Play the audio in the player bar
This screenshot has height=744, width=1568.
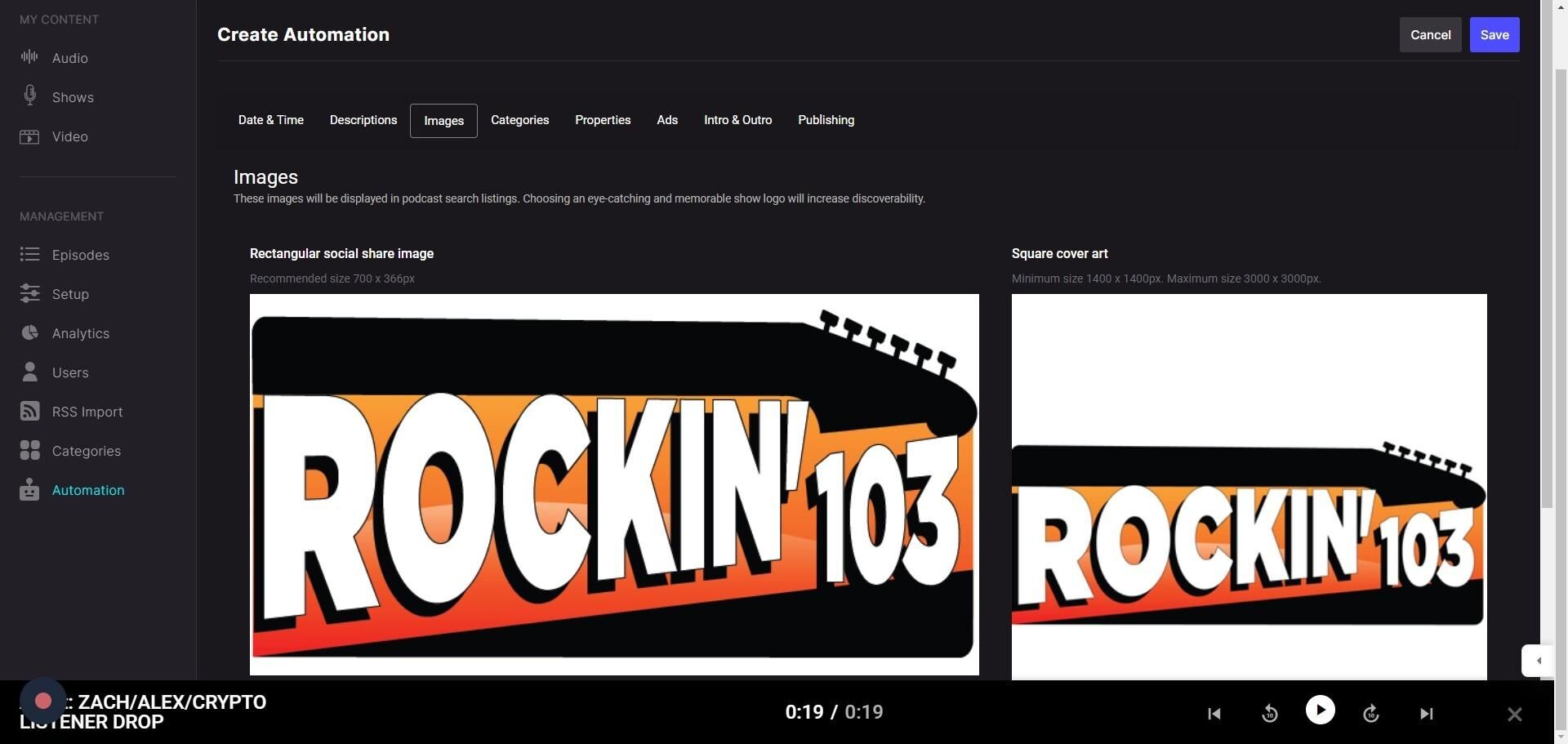point(1321,710)
